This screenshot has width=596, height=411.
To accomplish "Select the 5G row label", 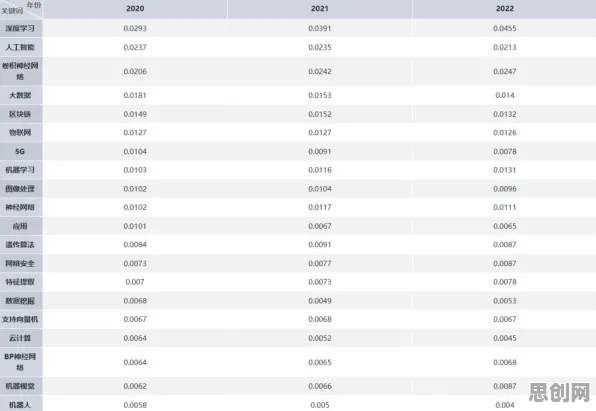I will (20, 151).
